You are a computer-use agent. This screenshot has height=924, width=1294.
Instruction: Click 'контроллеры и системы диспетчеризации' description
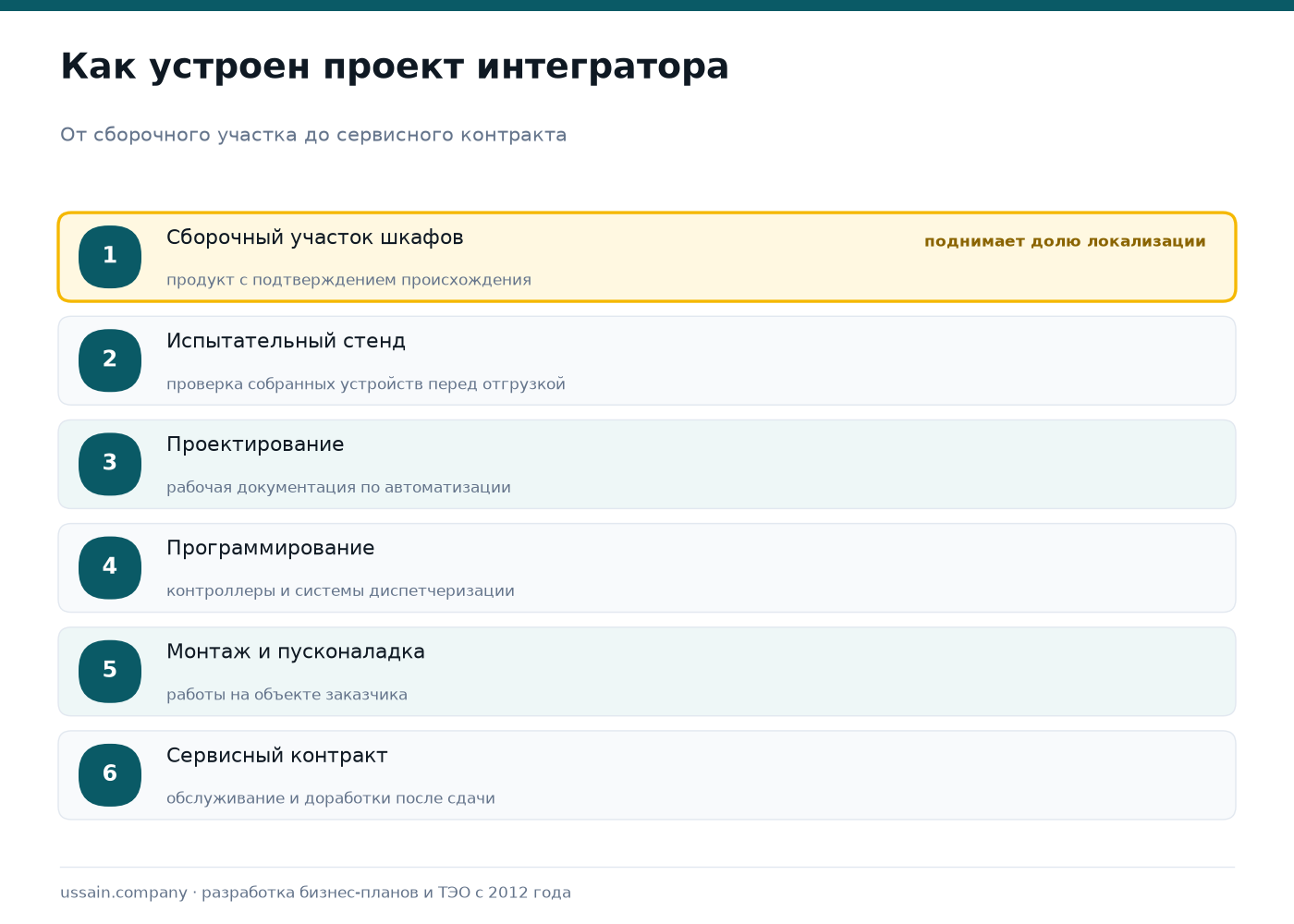(x=340, y=590)
